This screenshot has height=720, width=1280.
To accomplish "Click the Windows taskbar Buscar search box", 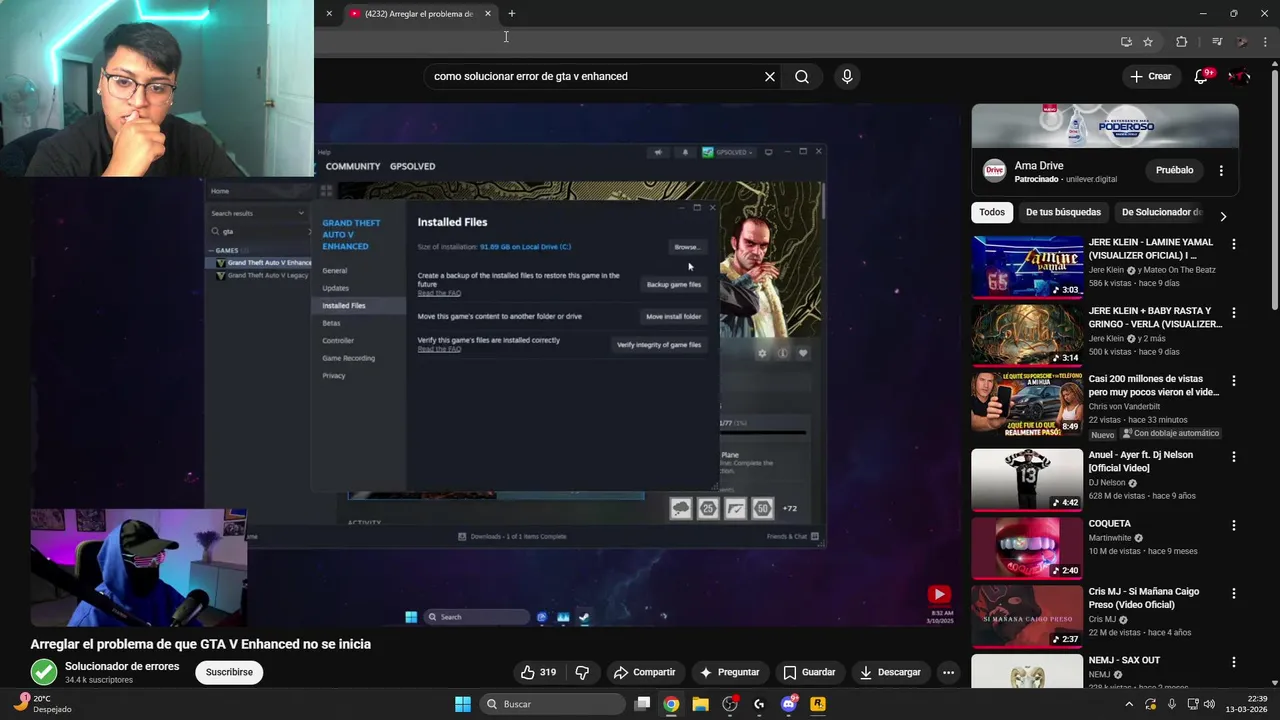I will 551,704.
